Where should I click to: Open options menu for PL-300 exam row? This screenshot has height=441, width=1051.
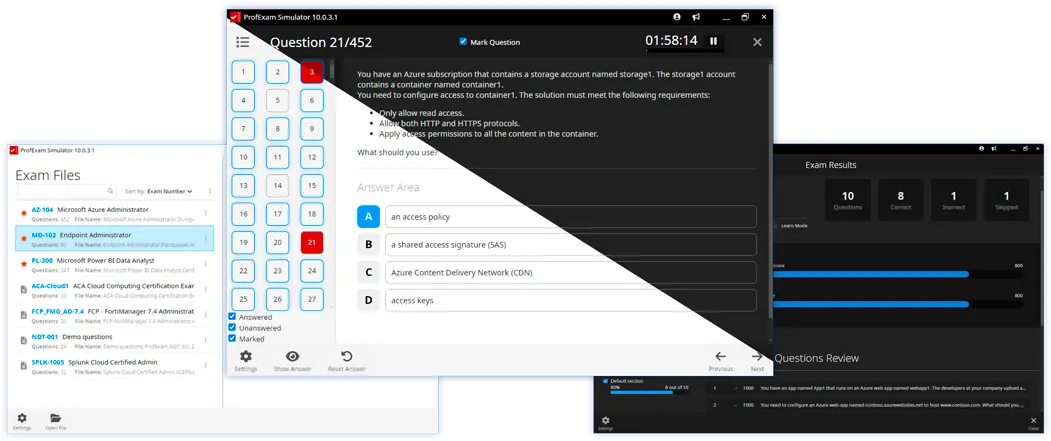click(x=206, y=264)
